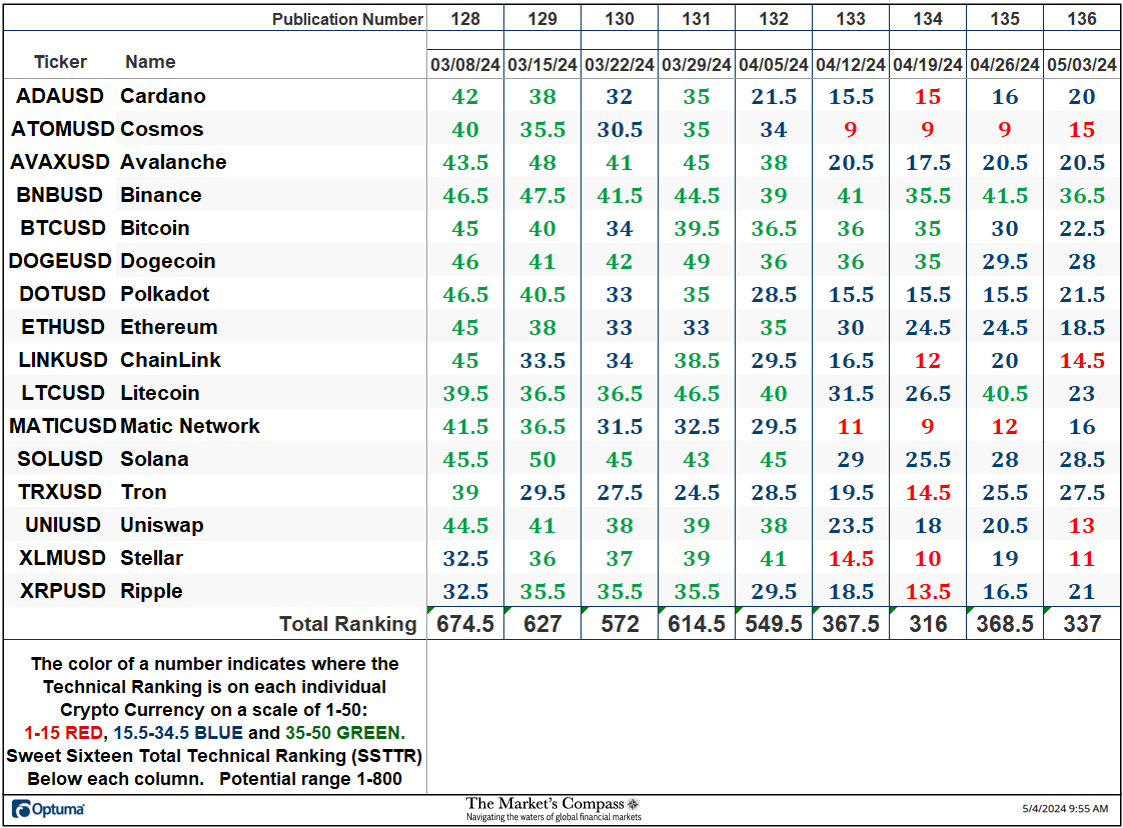Click the Uniswap name cell
Viewport: 1123px width, 828px height.
click(162, 525)
